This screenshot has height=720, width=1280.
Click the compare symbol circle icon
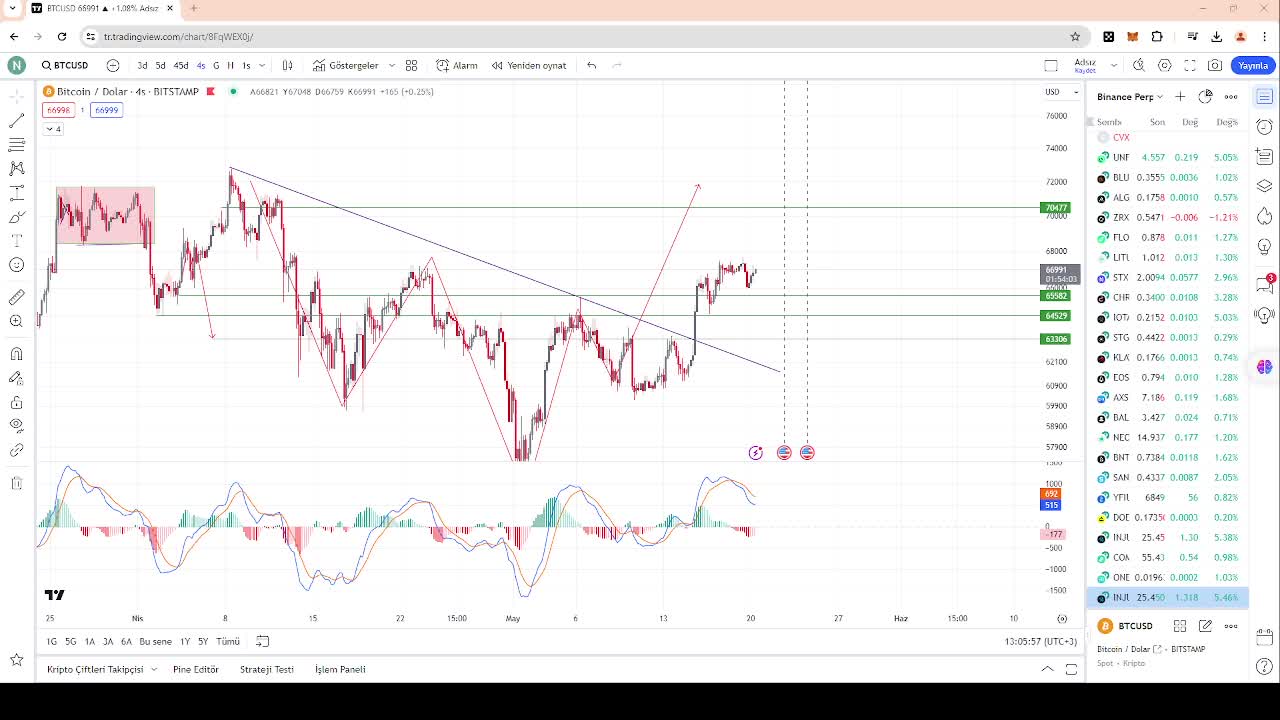click(113, 65)
